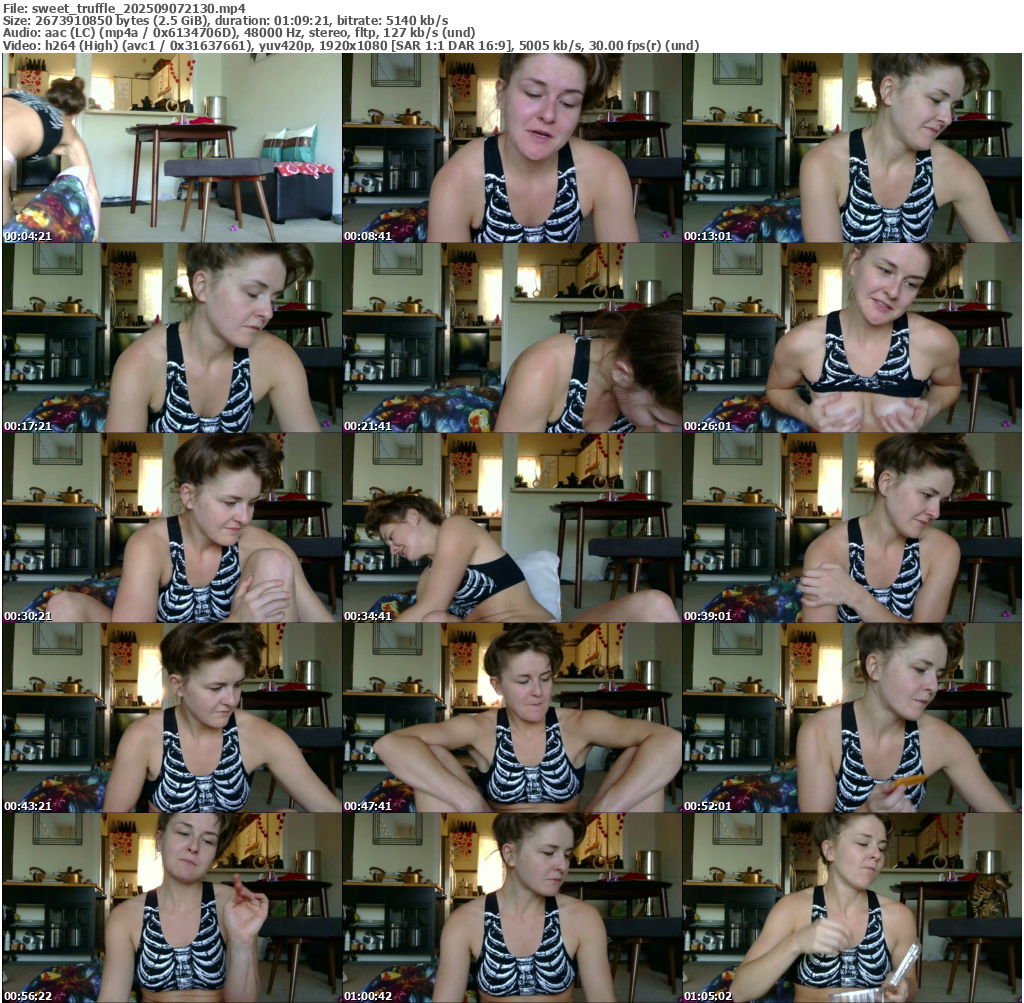1024x1003 pixels.
Task: Select the 00:13:01 video frame
Action: point(851,148)
